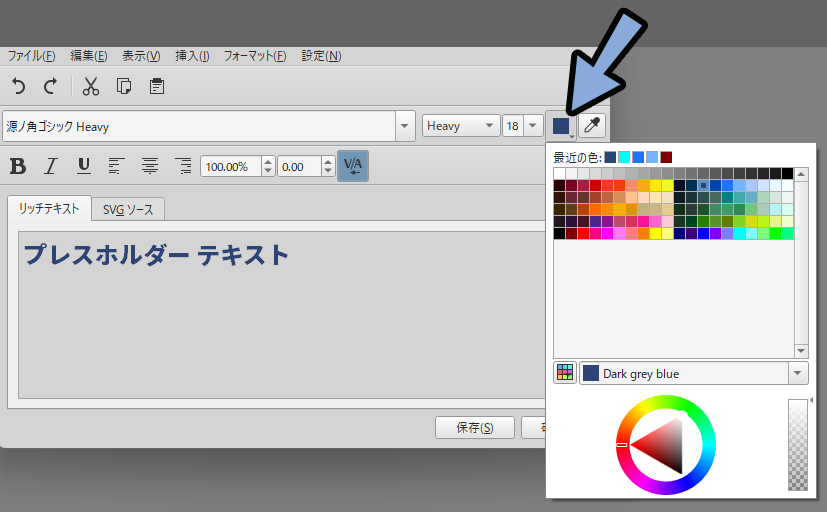Switch to the SVG ソース tab
This screenshot has width=827, height=512.
point(128,209)
